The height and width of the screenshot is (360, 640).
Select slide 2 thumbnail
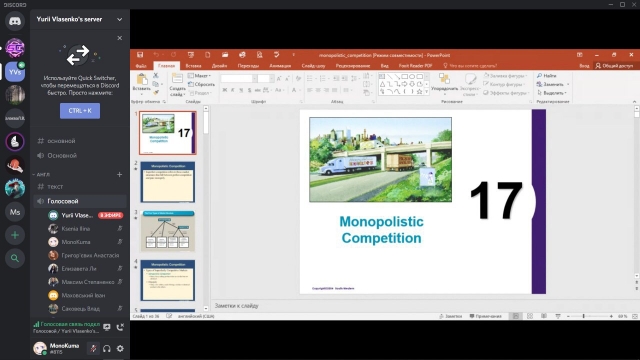pyautogui.click(x=168, y=182)
